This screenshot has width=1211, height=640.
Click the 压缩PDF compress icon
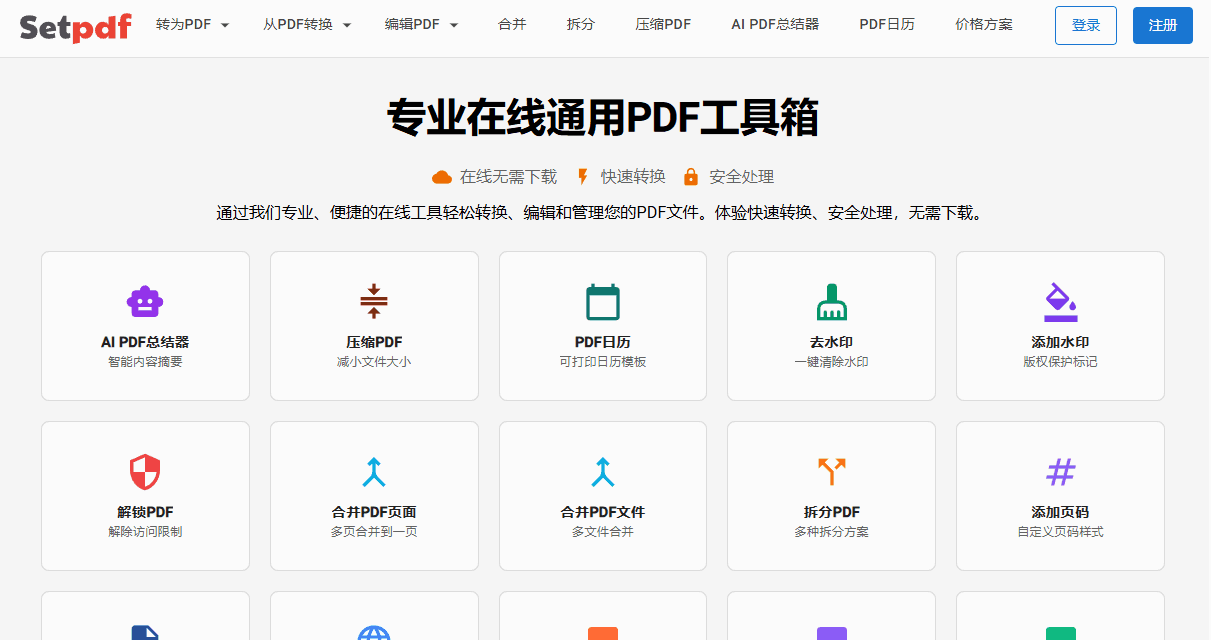pyautogui.click(x=374, y=302)
